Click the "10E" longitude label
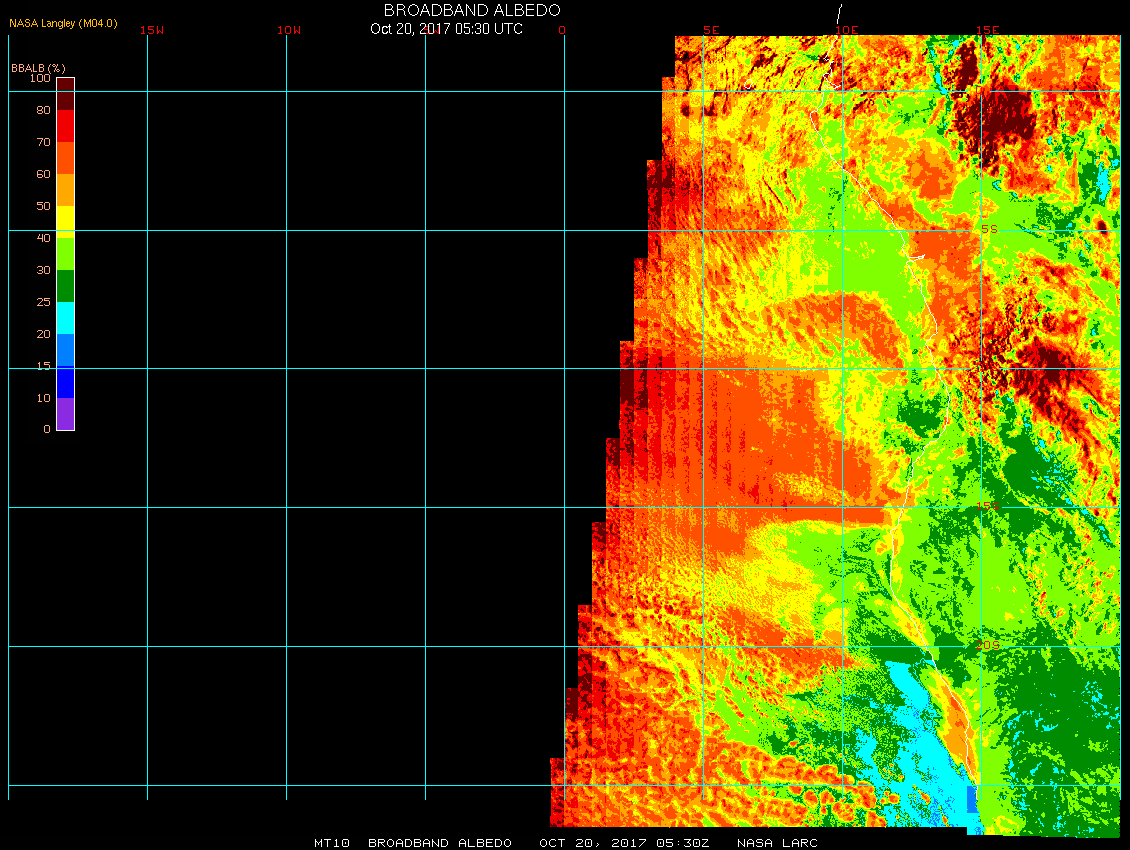 point(846,30)
